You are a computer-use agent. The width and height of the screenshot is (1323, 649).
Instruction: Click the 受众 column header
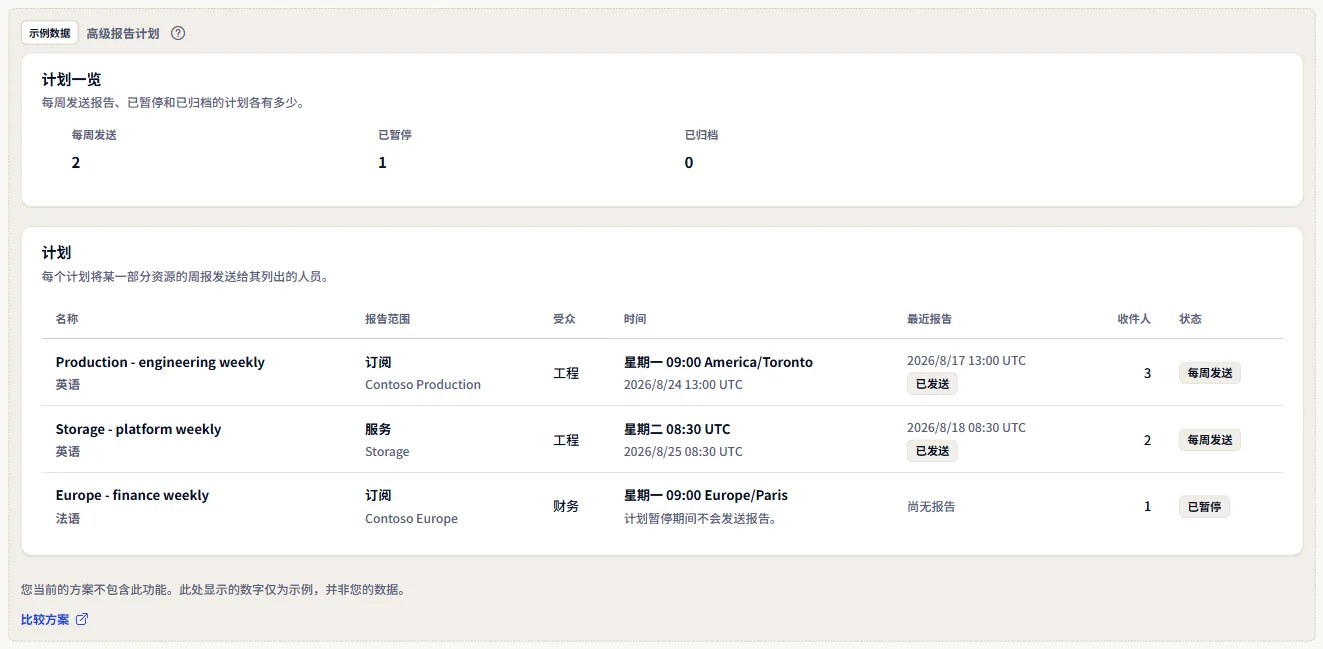click(x=564, y=319)
